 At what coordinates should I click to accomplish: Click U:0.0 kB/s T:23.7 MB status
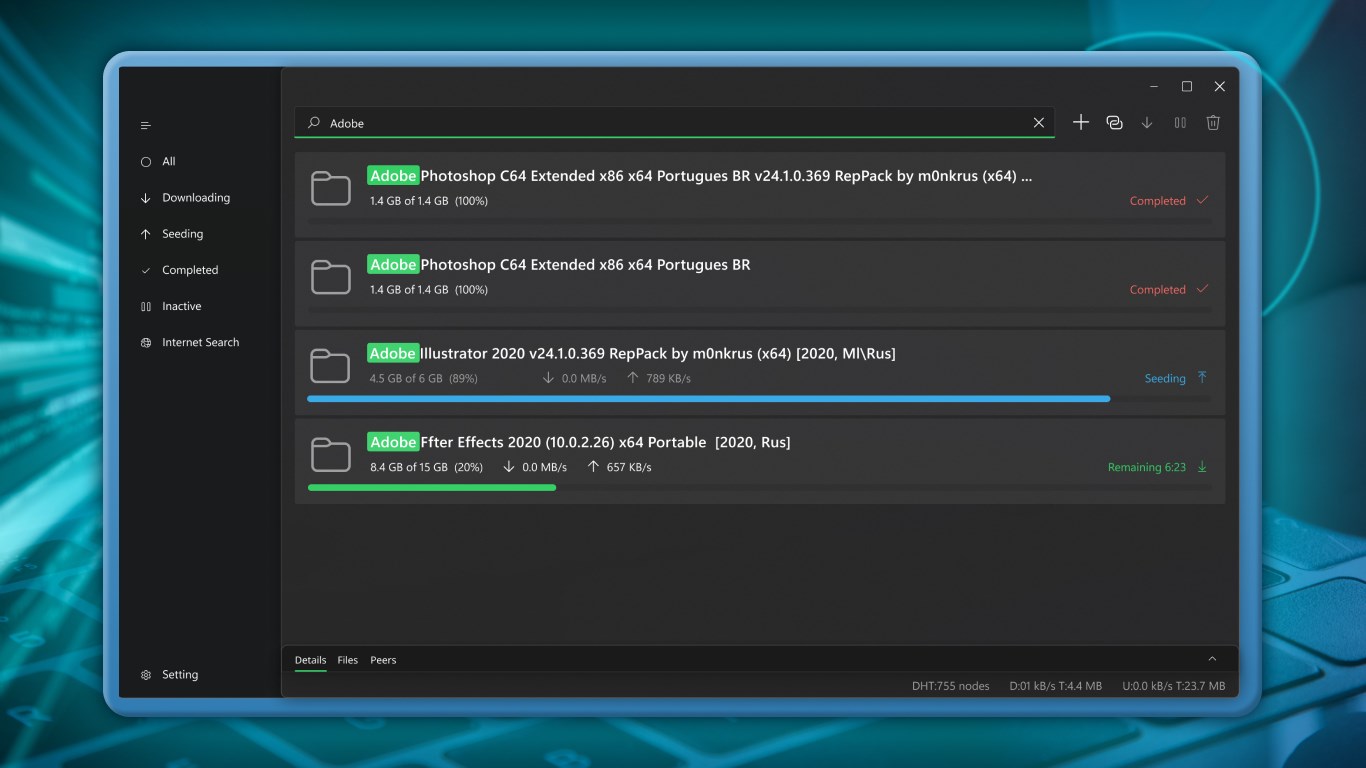(x=1174, y=686)
